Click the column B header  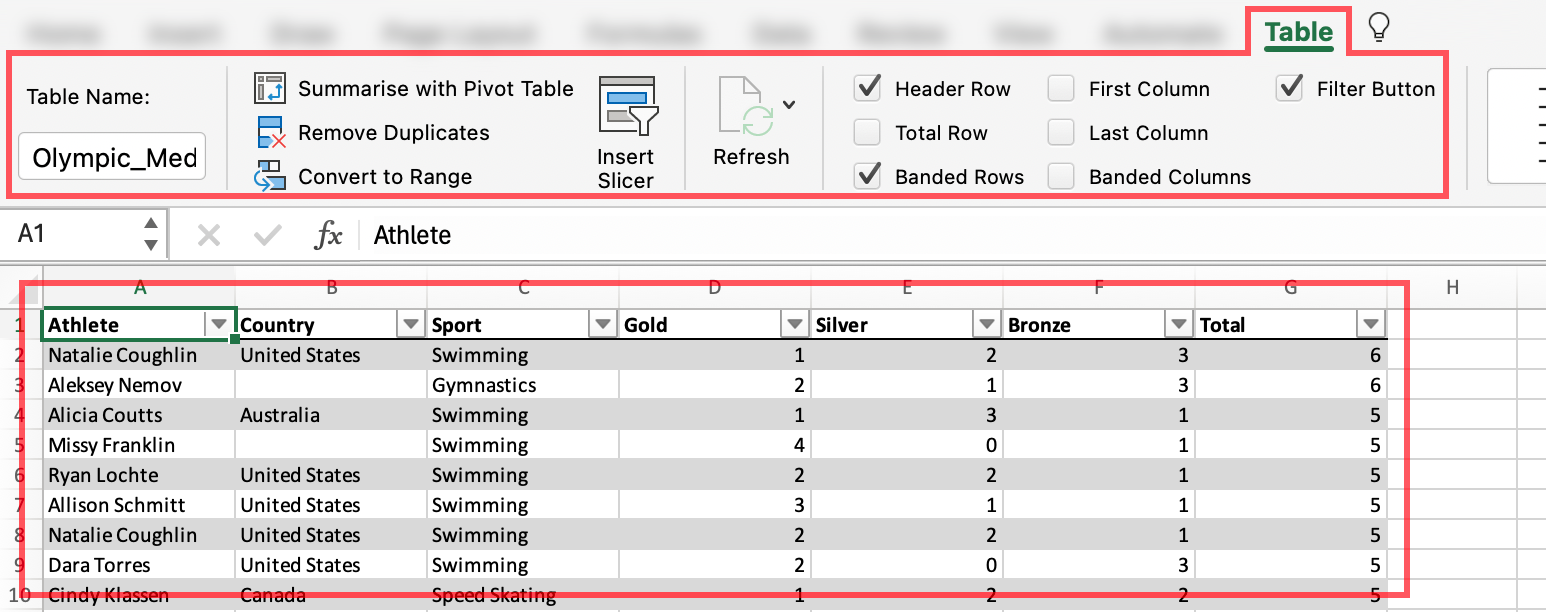tap(331, 287)
